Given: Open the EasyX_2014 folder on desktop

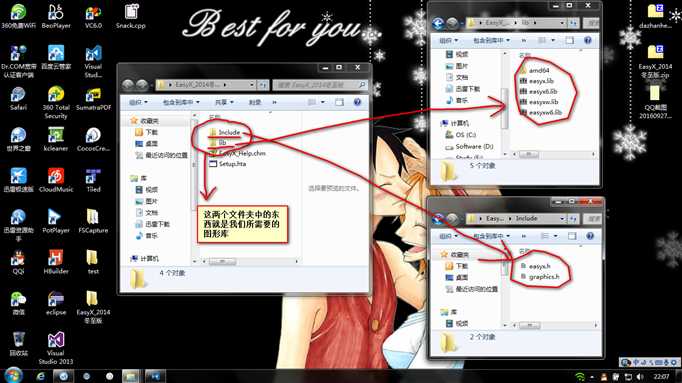Looking at the screenshot, I should point(93,307).
